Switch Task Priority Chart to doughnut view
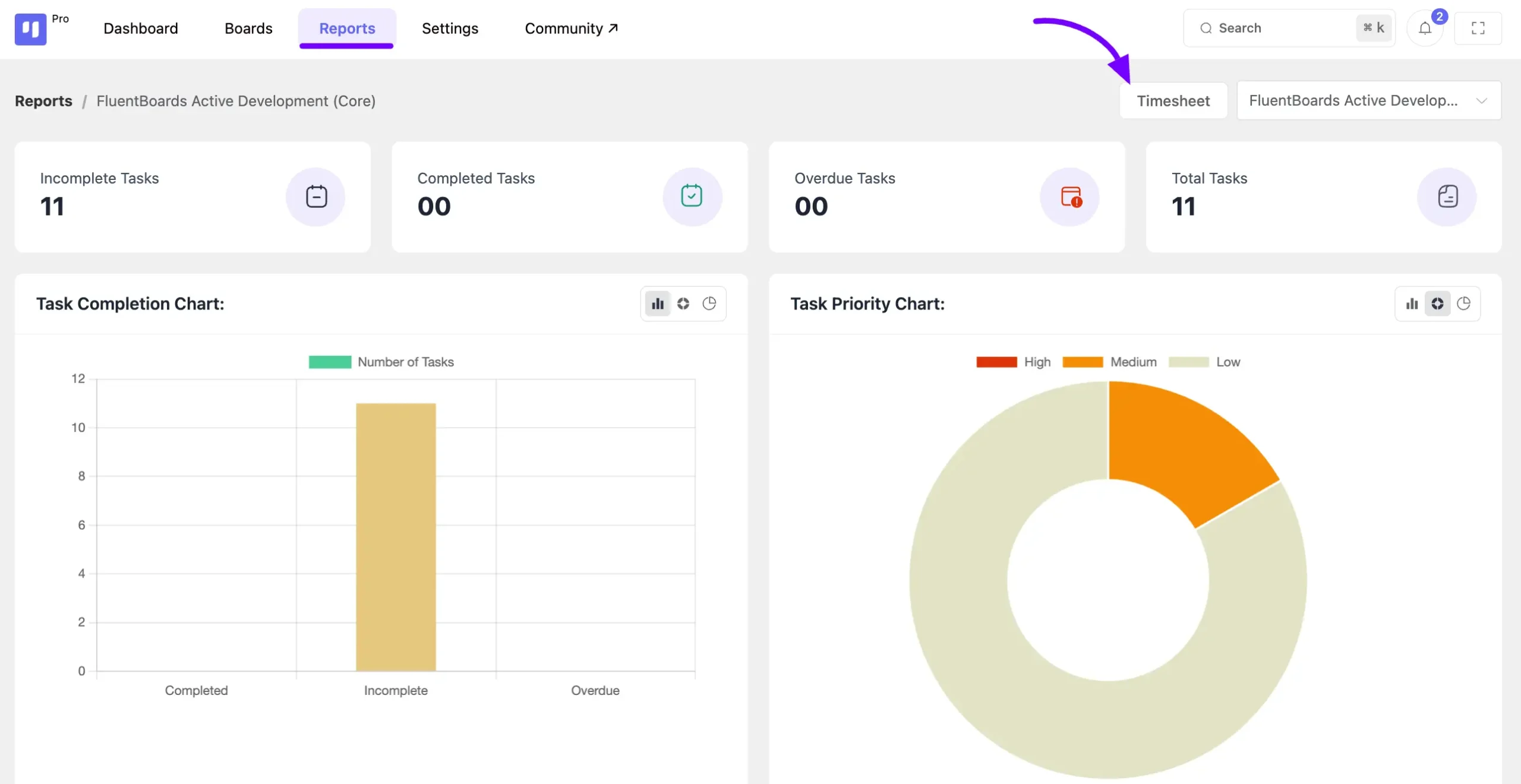 [1438, 304]
